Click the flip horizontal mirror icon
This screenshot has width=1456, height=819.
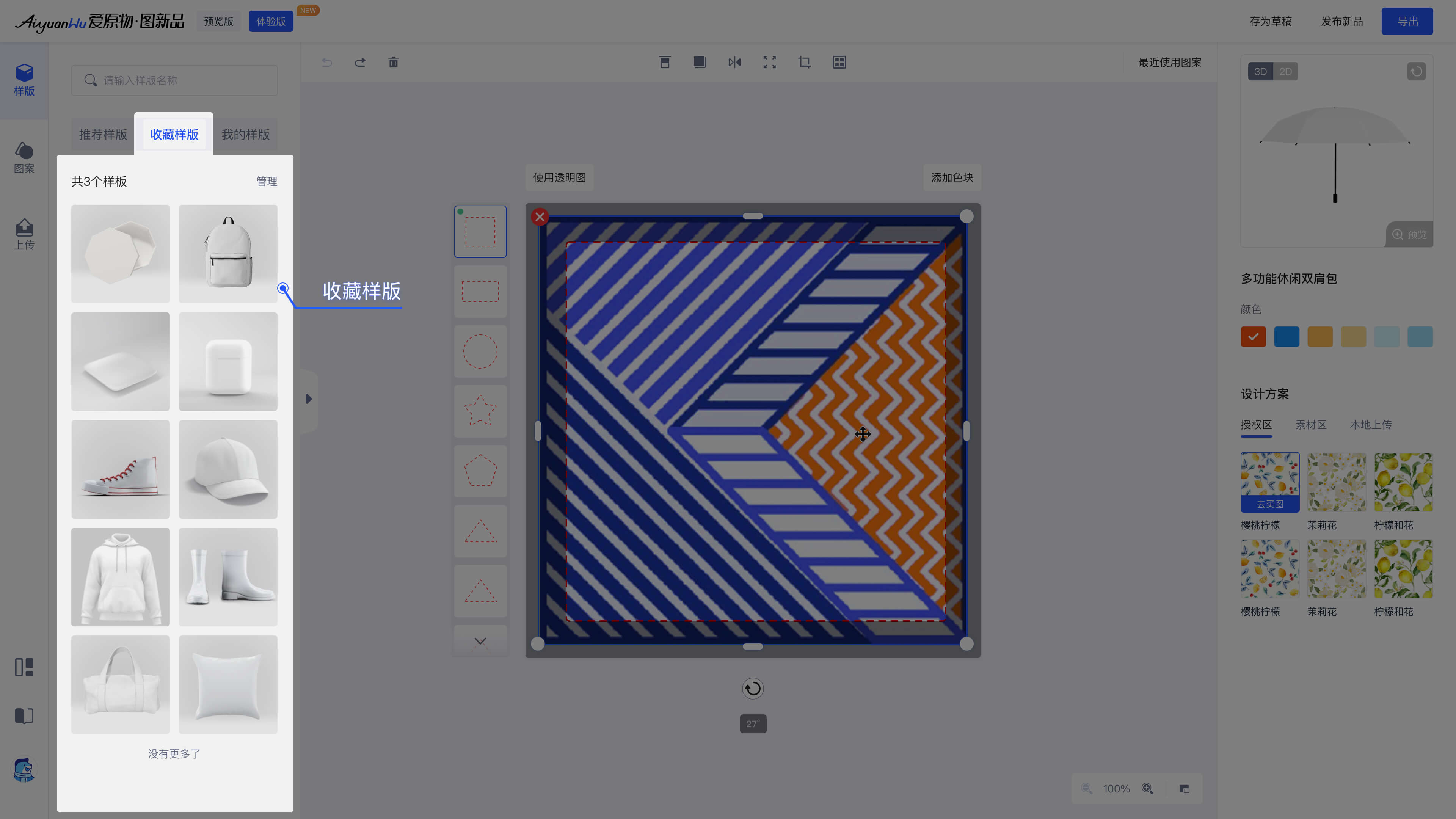(734, 62)
